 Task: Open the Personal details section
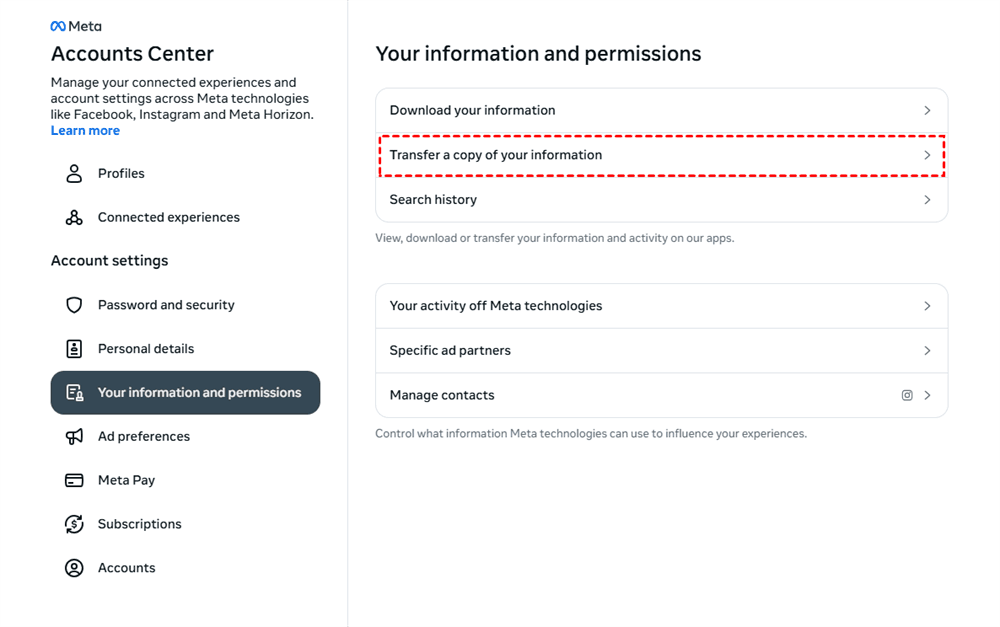pos(146,349)
